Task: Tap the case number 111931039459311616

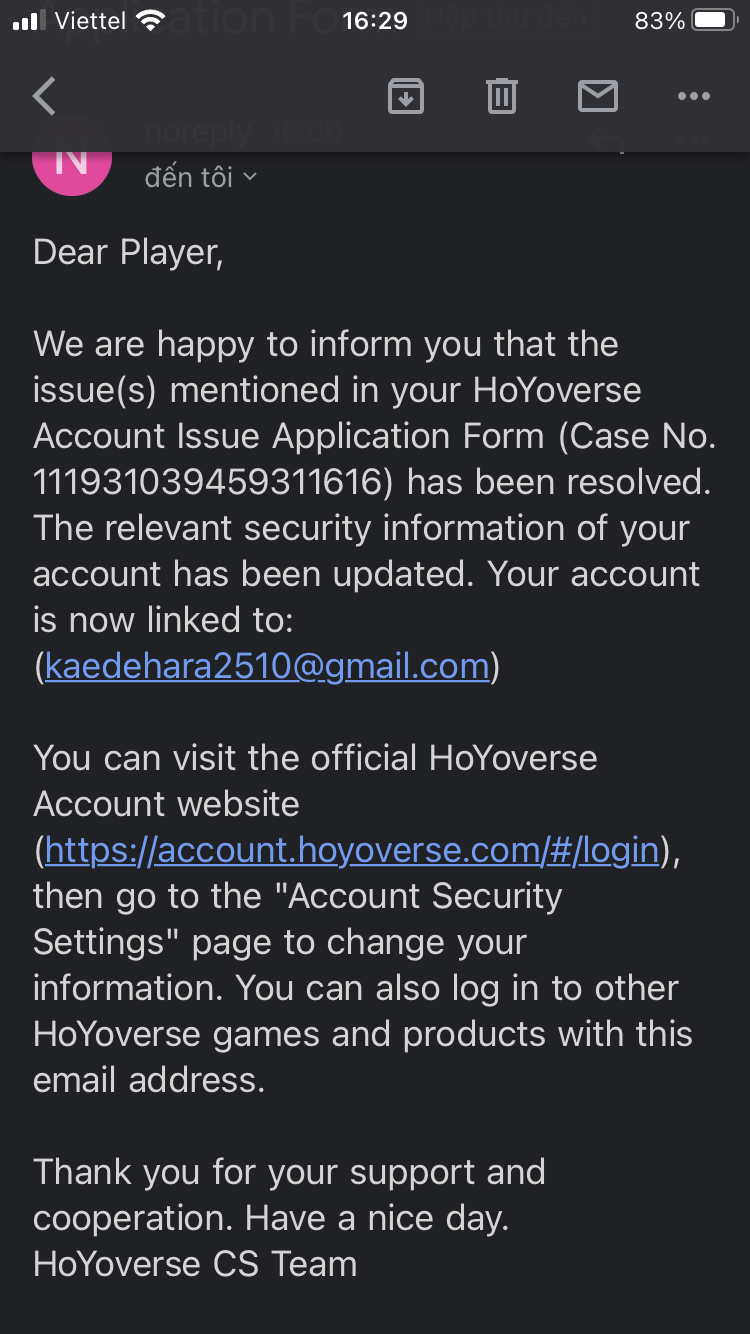Action: tap(206, 482)
